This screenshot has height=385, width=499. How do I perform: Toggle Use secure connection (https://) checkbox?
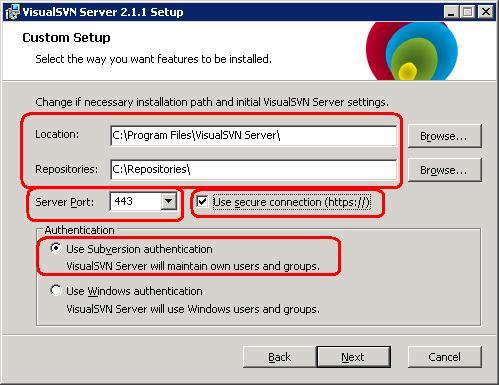point(202,202)
